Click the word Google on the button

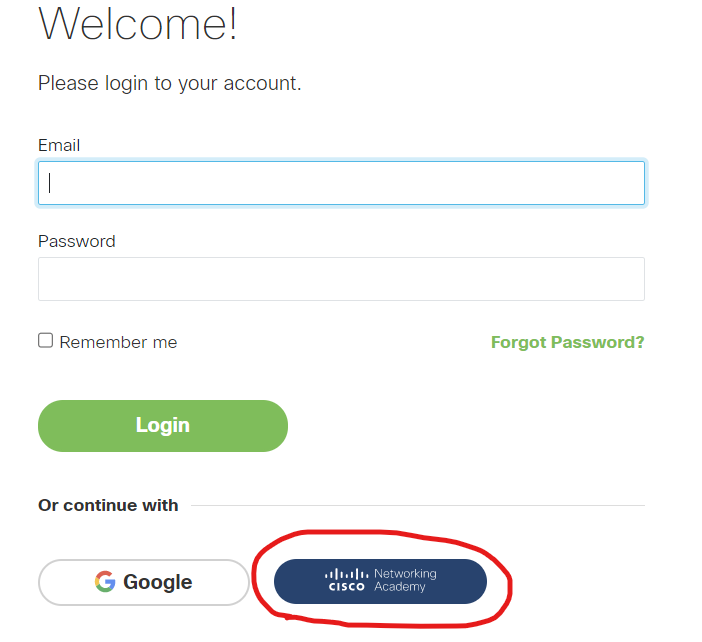click(157, 582)
